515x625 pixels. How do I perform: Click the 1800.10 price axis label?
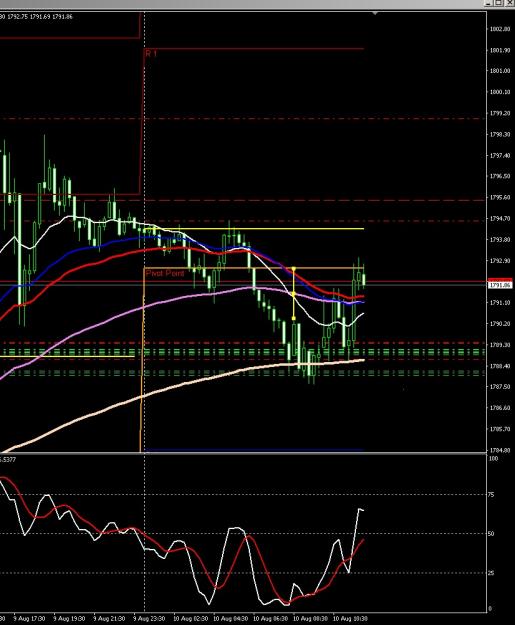click(x=500, y=92)
